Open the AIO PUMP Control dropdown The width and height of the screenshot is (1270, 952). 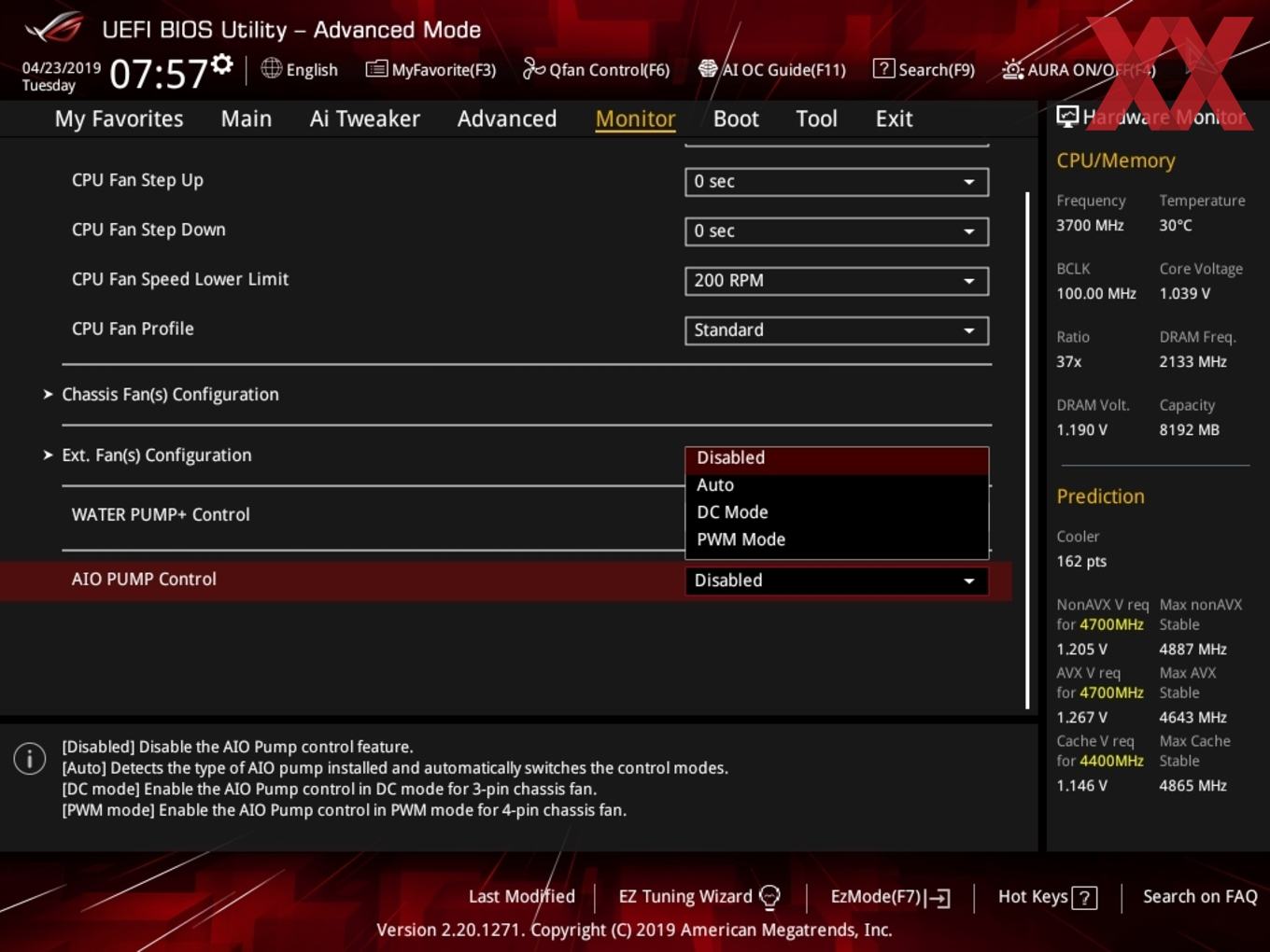pyautogui.click(x=837, y=581)
